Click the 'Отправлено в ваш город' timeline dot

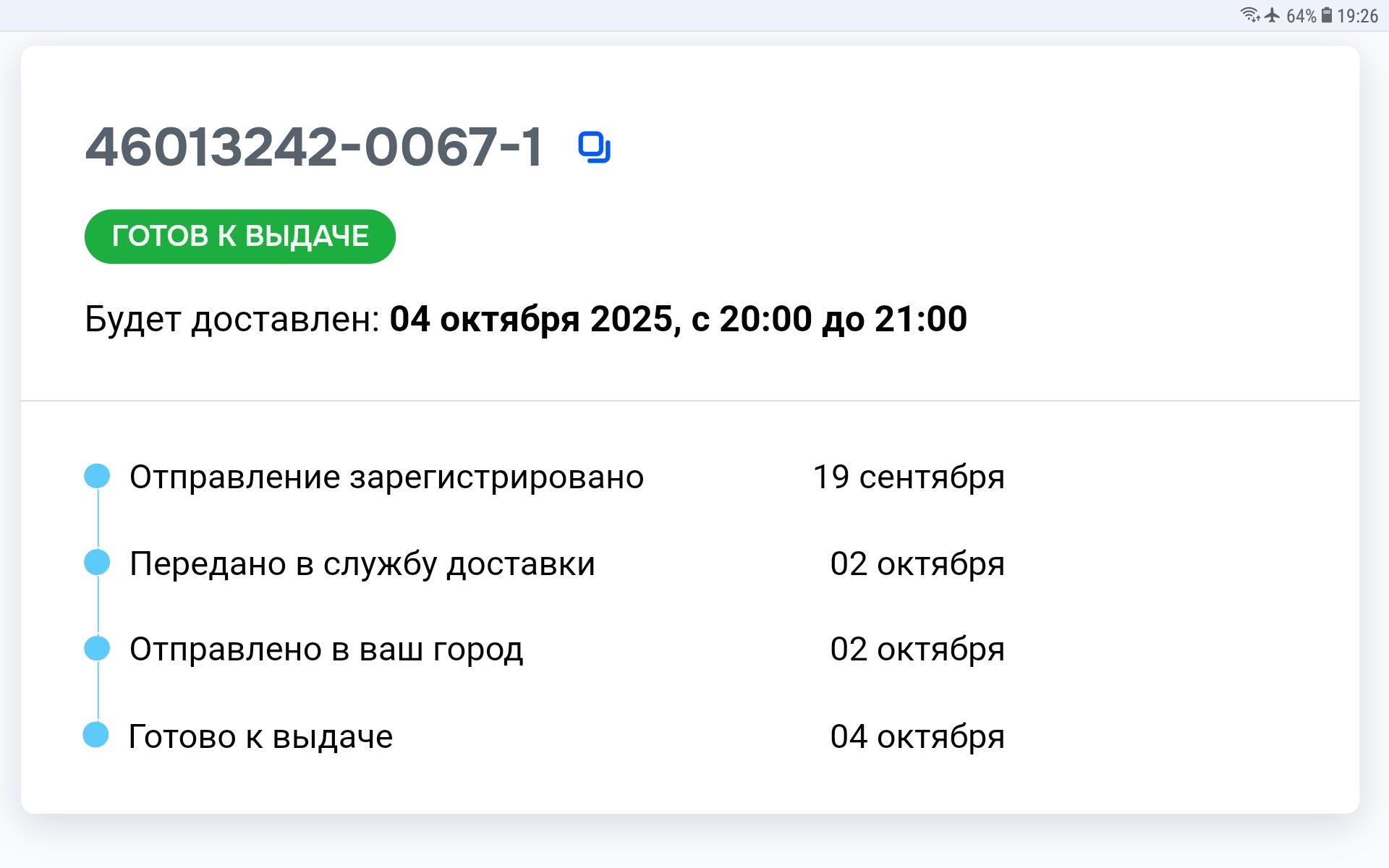[x=97, y=648]
